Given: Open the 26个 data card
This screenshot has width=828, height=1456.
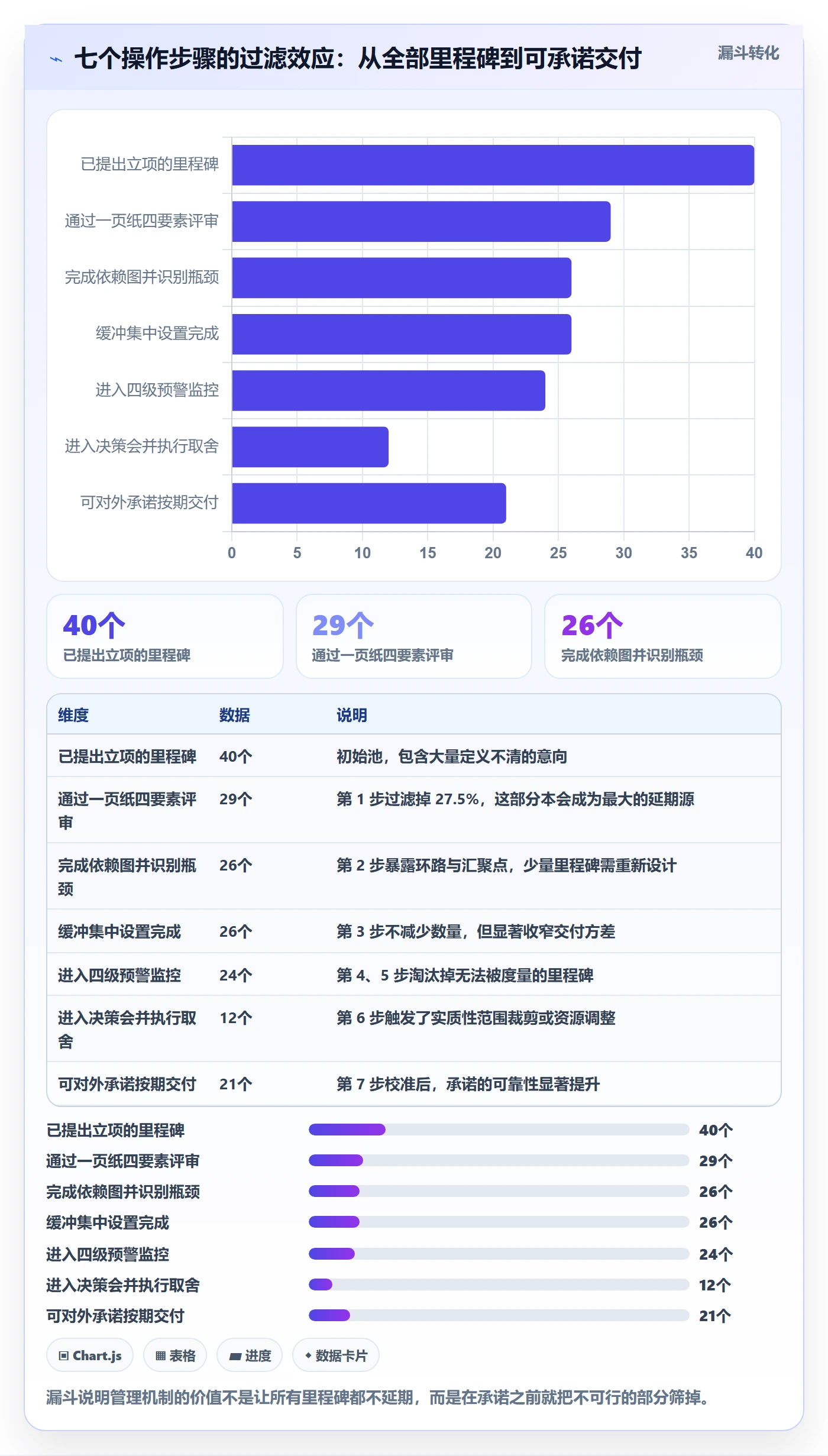Looking at the screenshot, I should point(663,636).
